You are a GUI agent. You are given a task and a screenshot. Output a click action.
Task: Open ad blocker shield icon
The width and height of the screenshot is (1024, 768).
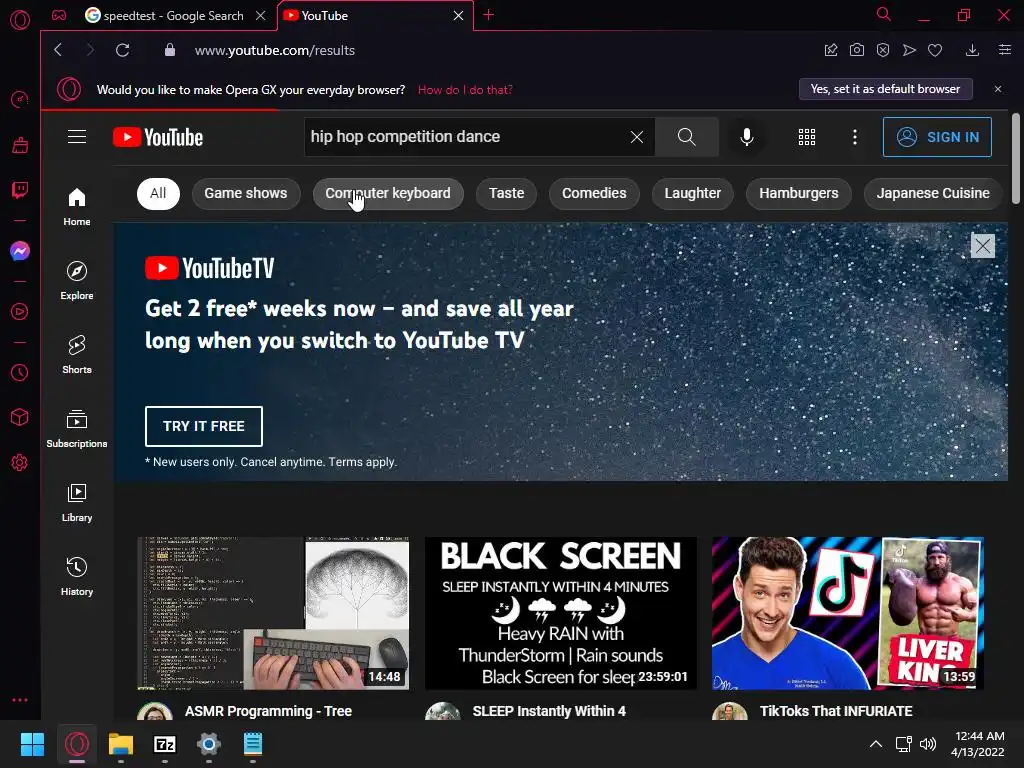[883, 50]
